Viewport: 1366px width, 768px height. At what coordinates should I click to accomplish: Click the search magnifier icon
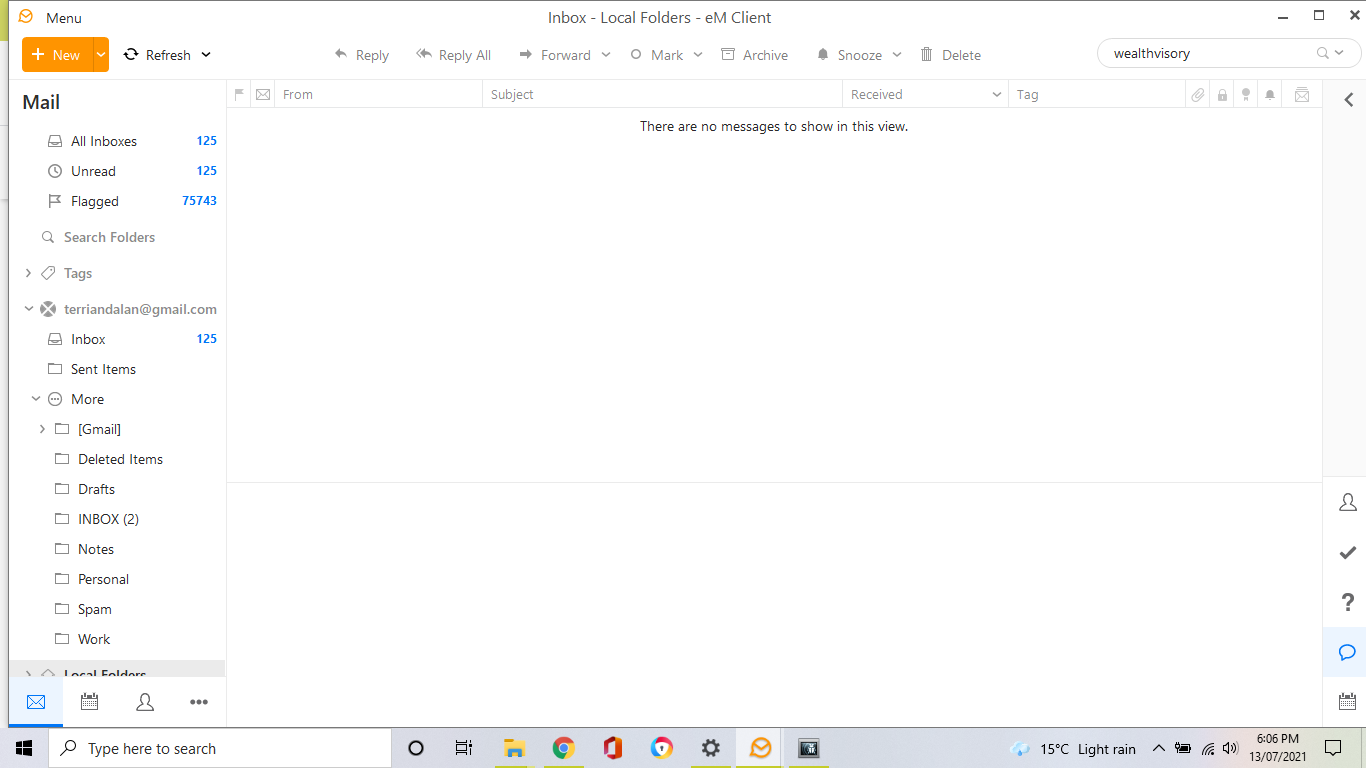1323,54
